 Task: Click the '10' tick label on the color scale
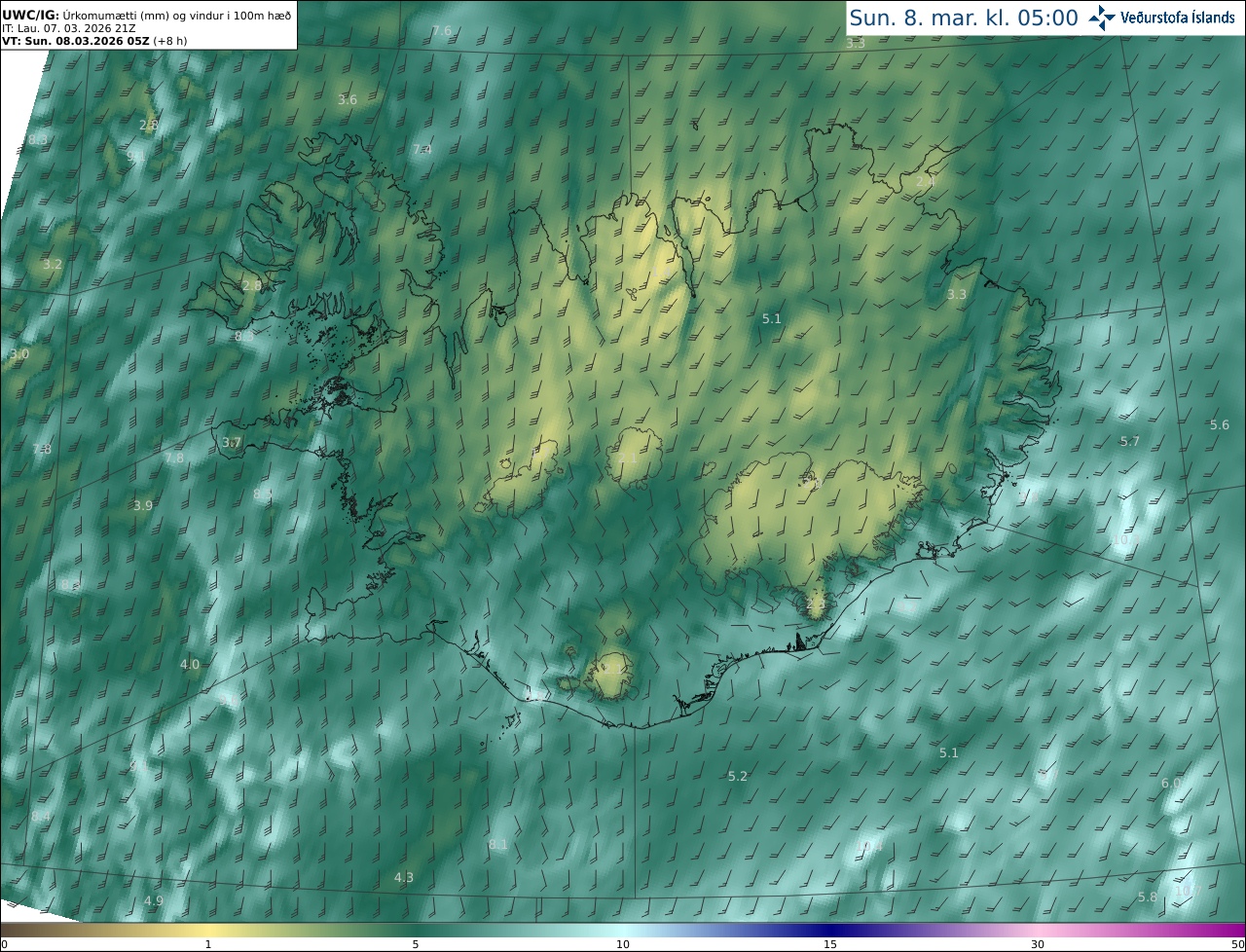[x=623, y=944]
